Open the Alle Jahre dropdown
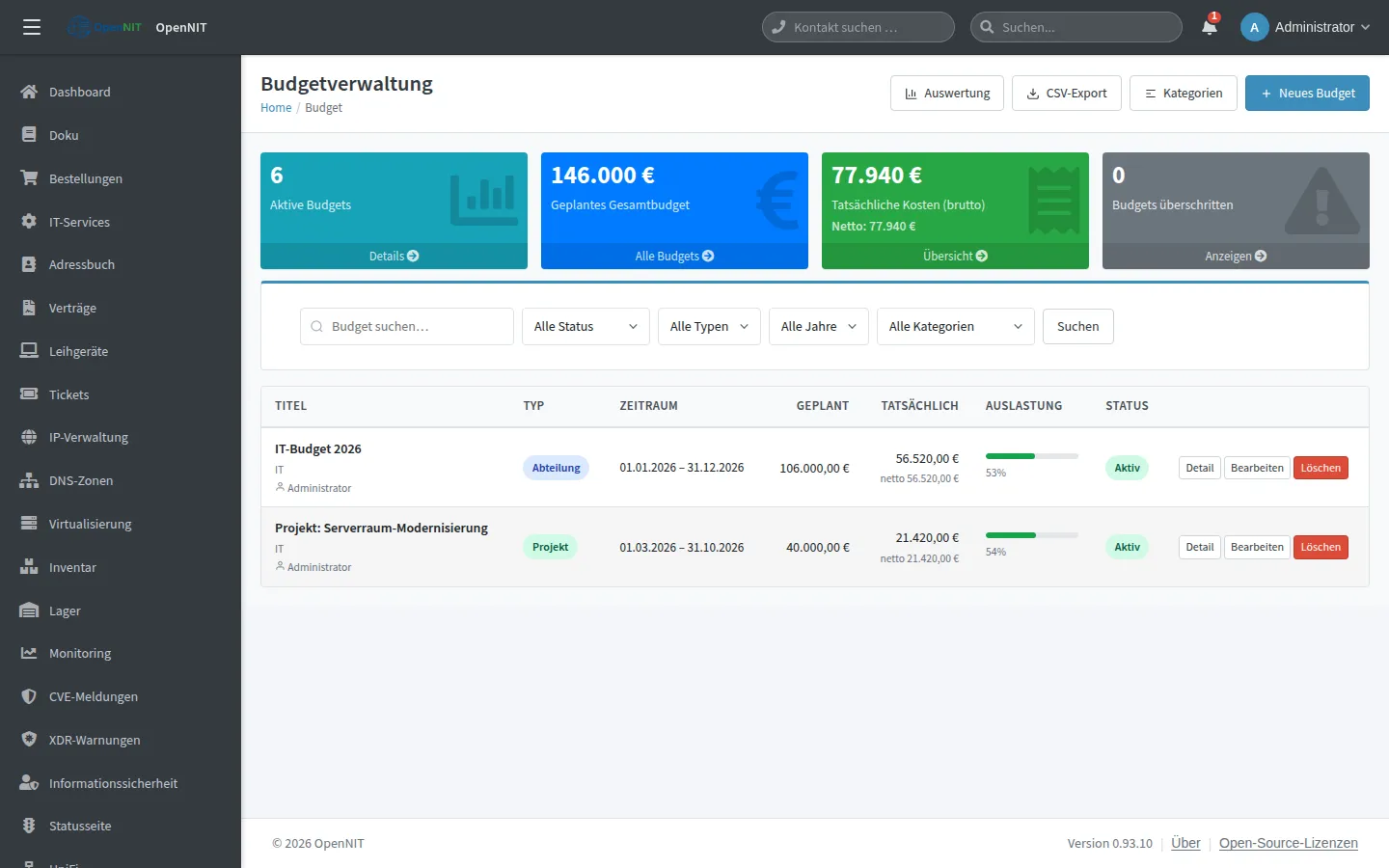 click(819, 326)
